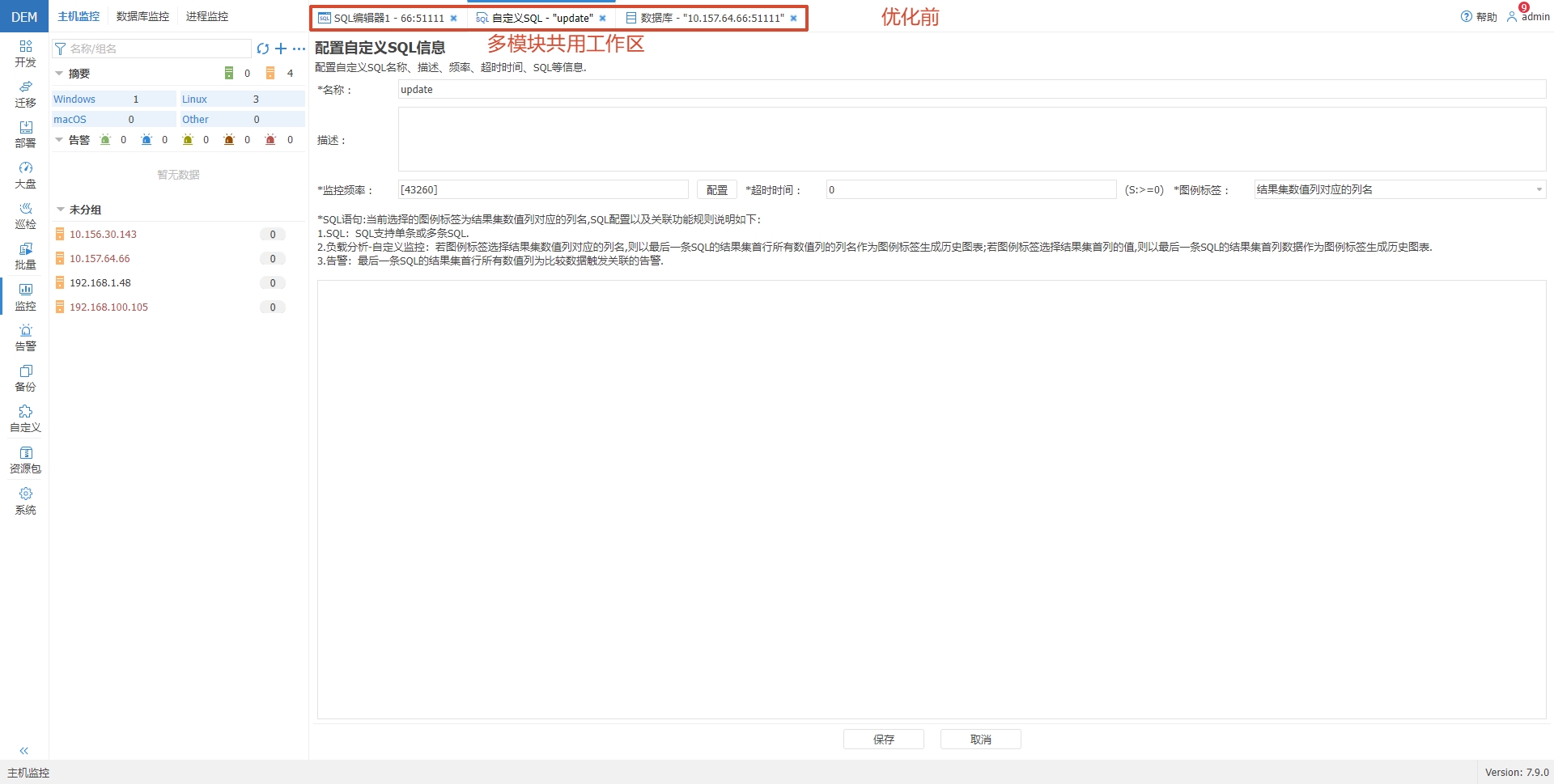Viewport: 1554px width, 784px height.
Task: Open the 巡检 inspection module
Action: (25, 215)
